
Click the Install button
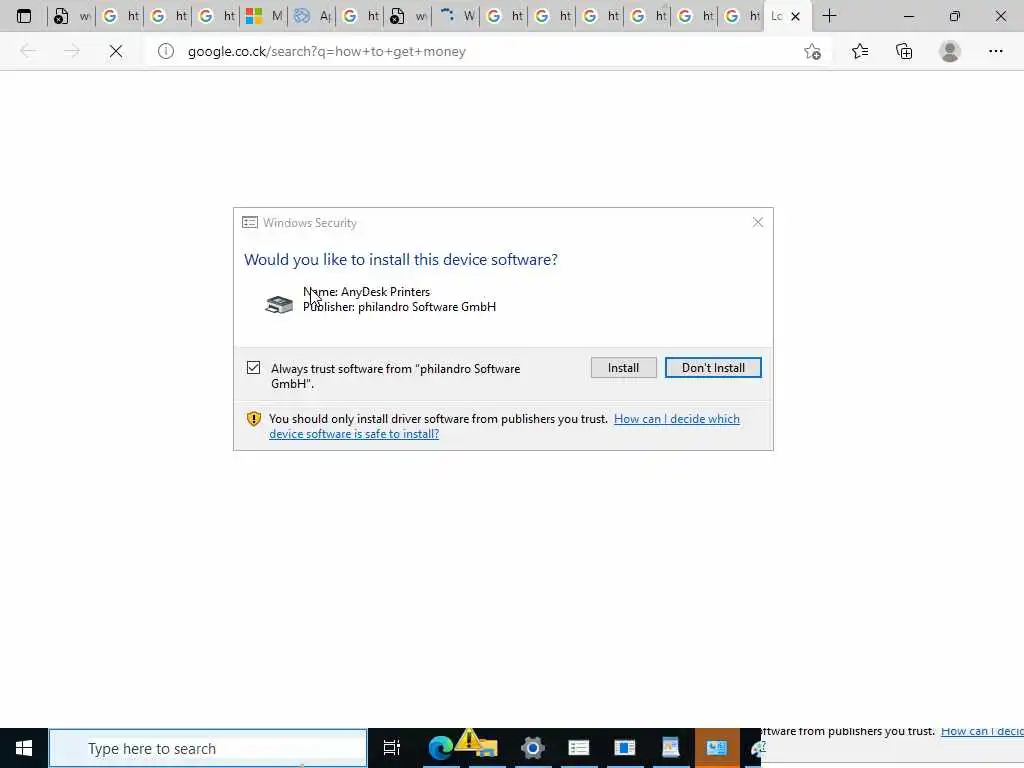624,368
